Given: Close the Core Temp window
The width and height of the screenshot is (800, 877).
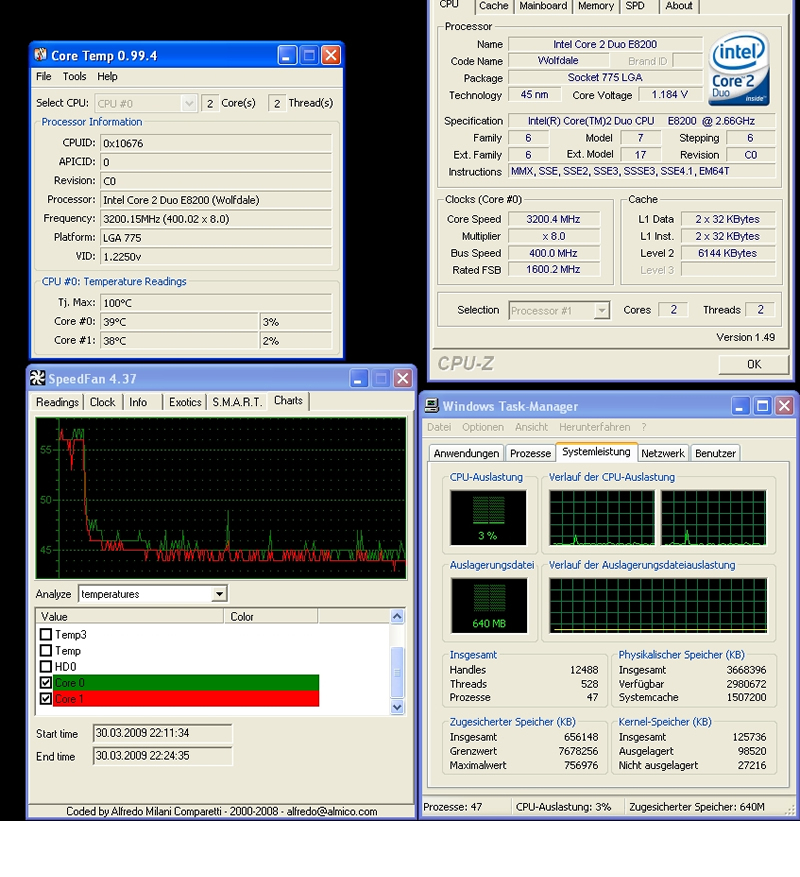Looking at the screenshot, I should coord(331,55).
